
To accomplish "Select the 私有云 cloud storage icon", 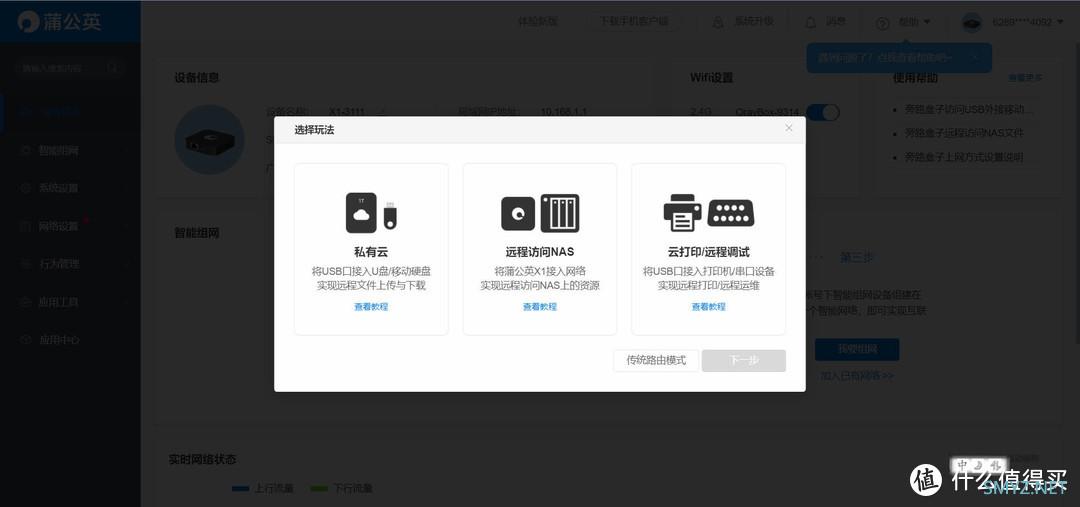I will tap(371, 212).
